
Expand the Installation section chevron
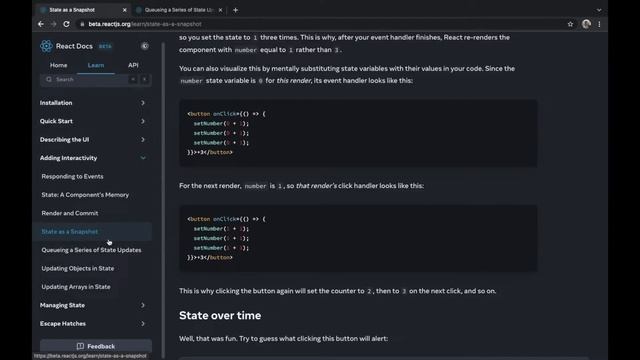143,103
